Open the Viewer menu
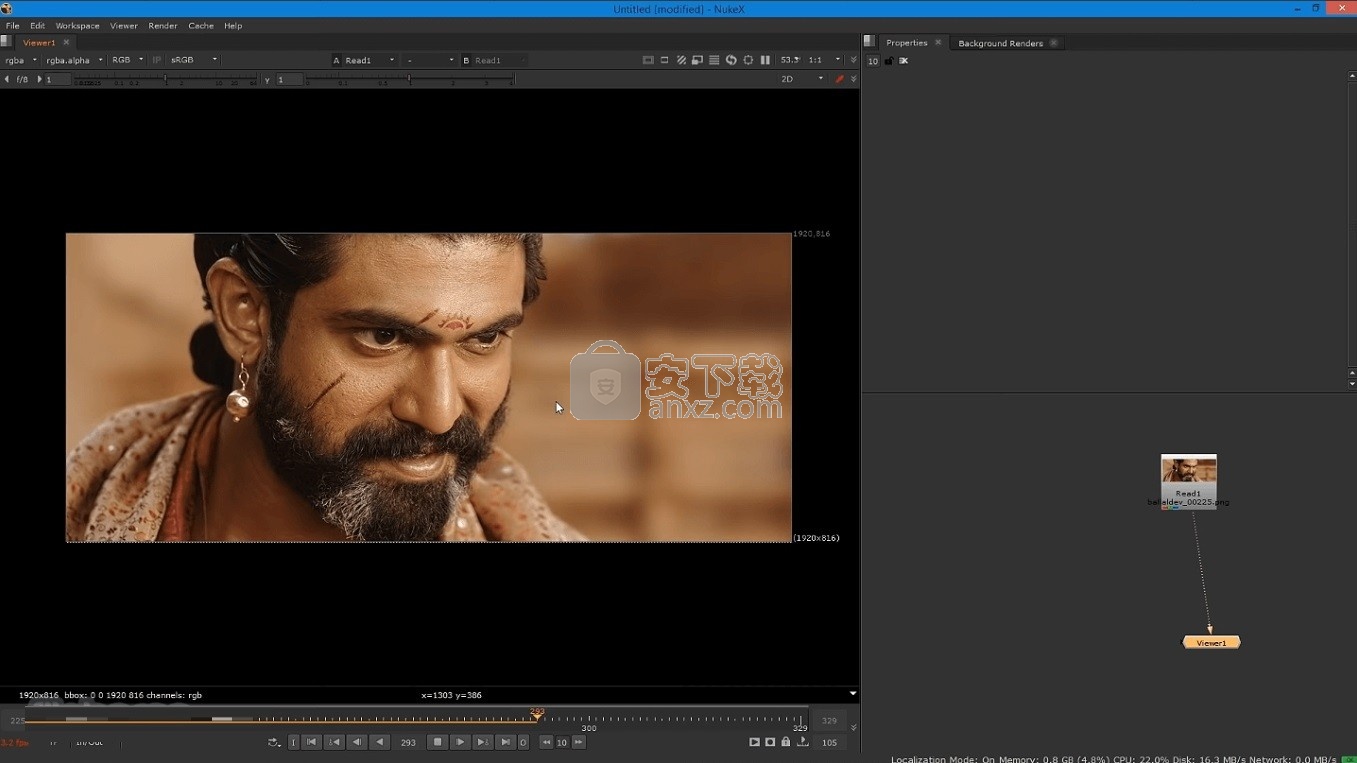1357x763 pixels. pyautogui.click(x=124, y=26)
